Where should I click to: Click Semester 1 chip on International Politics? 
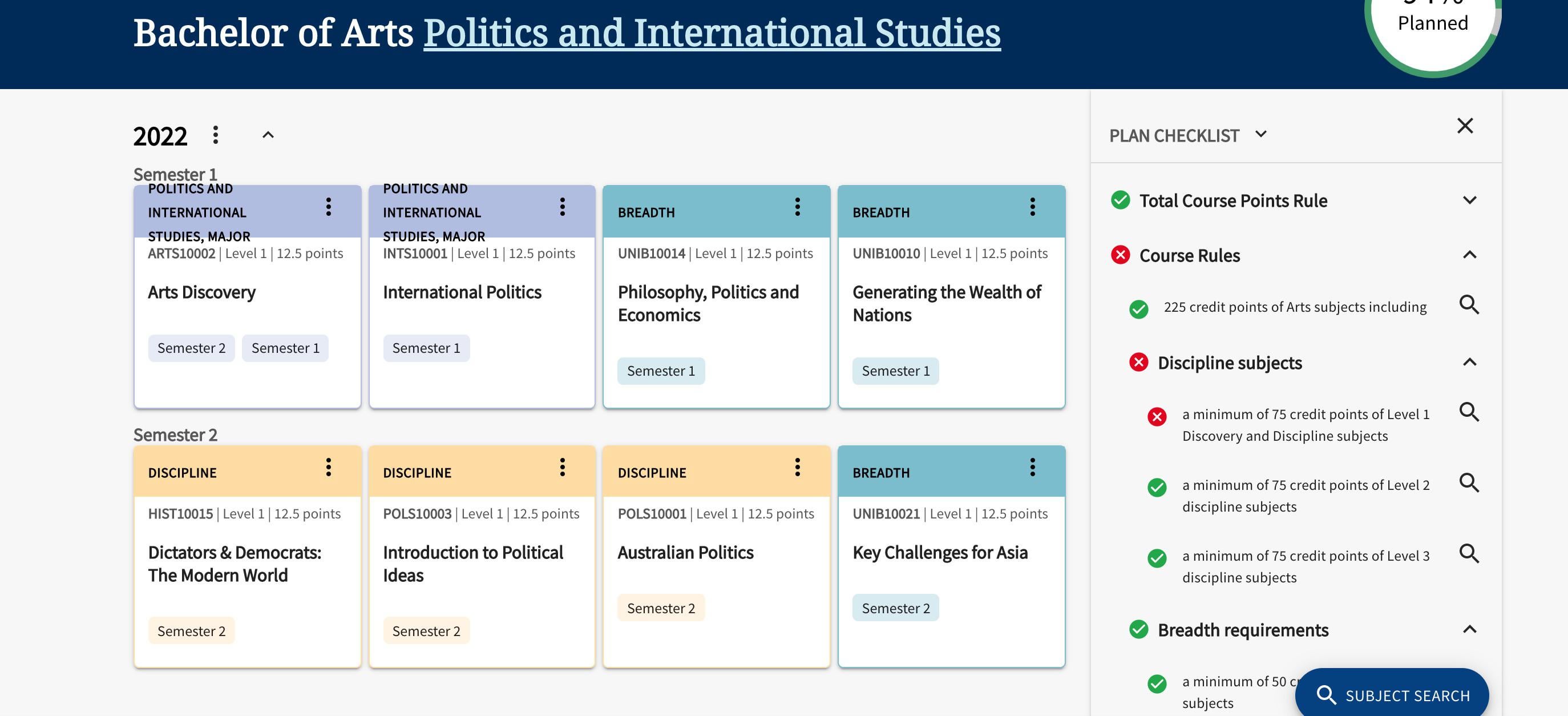(426, 348)
